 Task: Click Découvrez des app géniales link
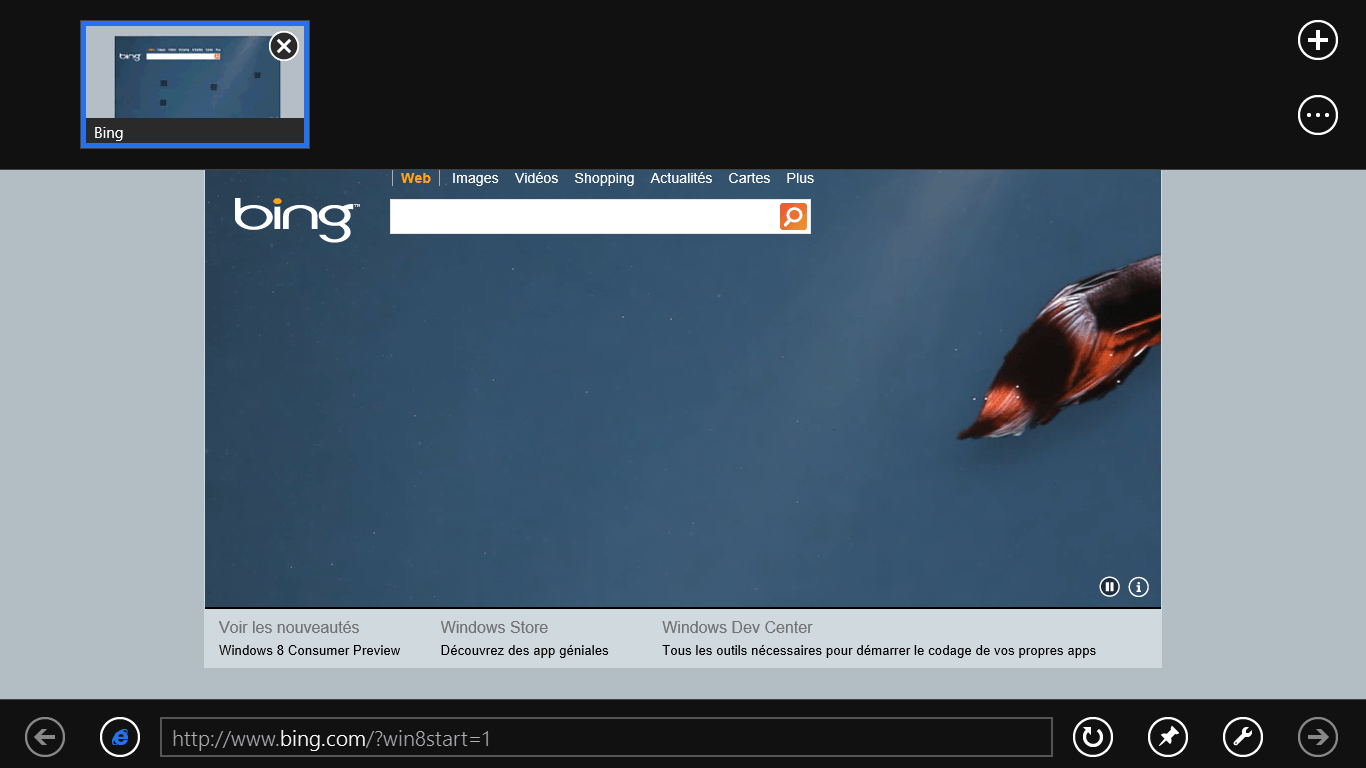tap(524, 650)
